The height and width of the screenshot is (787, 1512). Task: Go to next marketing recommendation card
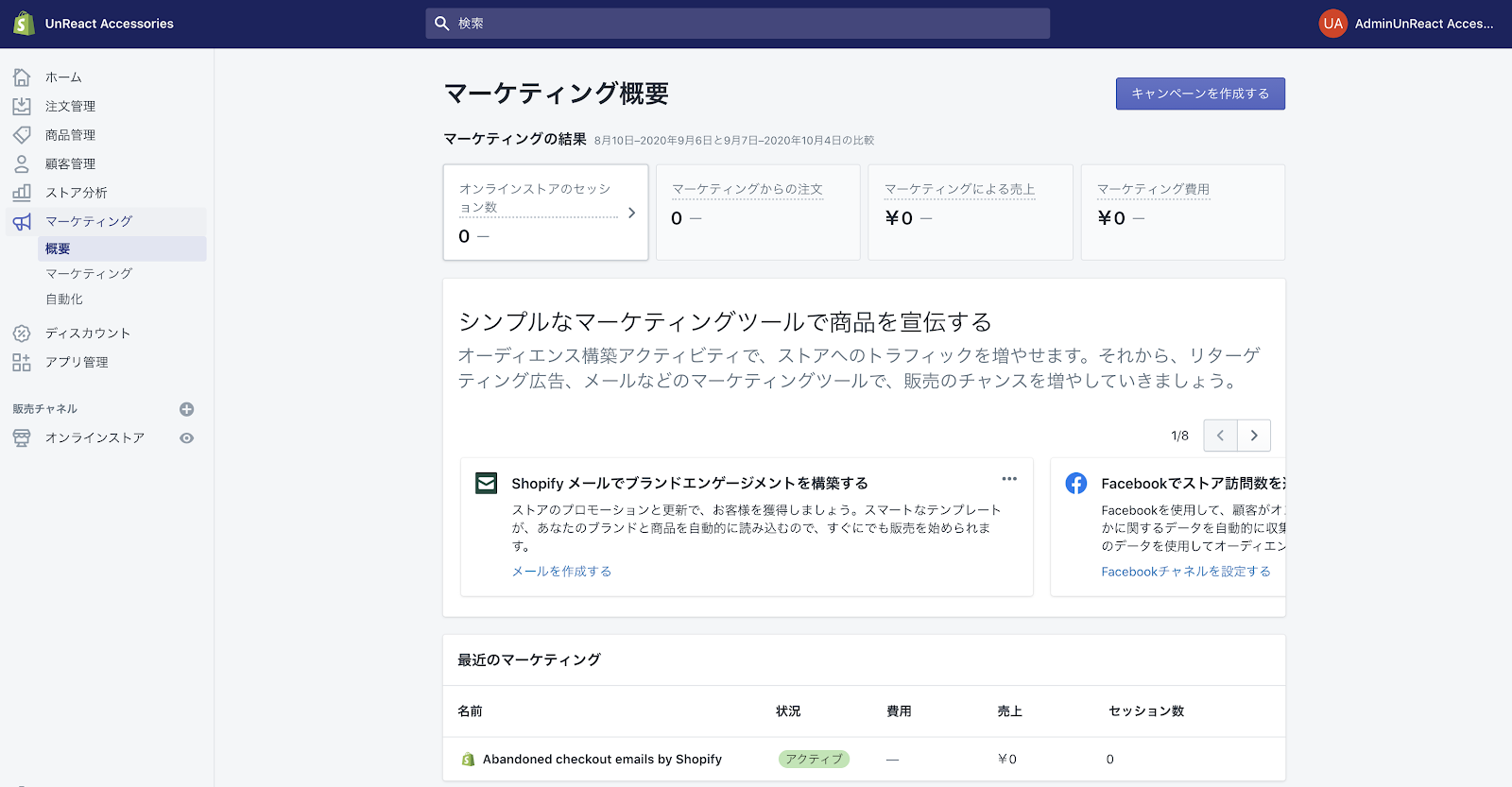(1254, 436)
